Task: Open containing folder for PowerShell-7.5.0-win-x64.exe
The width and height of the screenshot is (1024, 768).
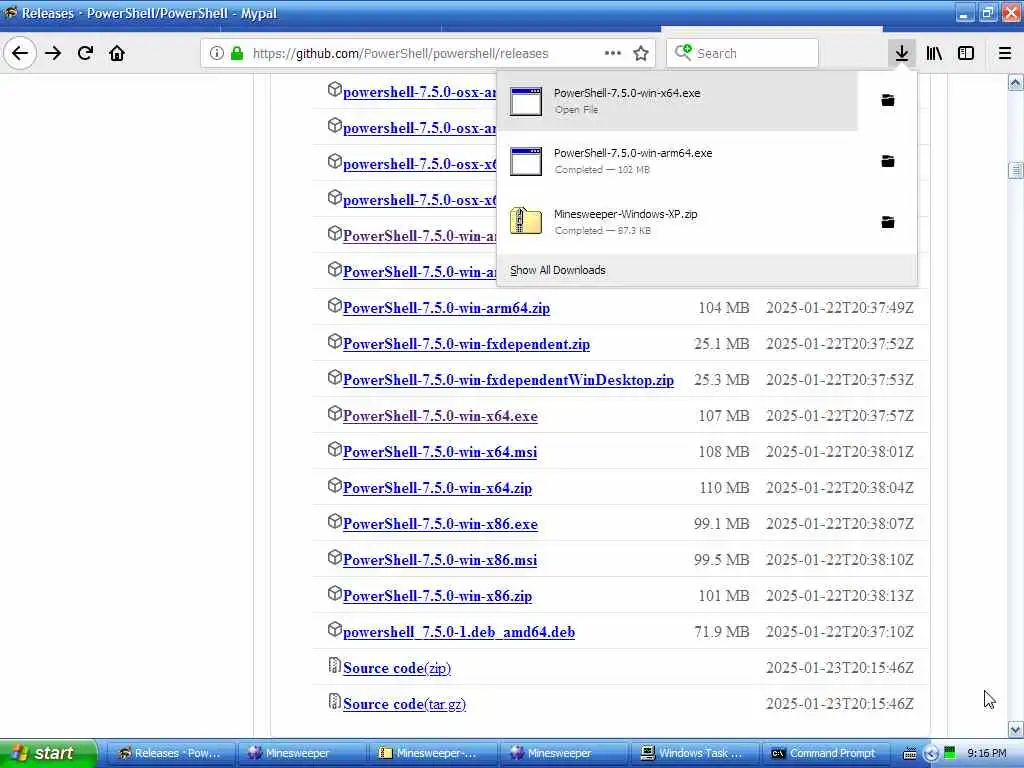Action: tap(888, 101)
